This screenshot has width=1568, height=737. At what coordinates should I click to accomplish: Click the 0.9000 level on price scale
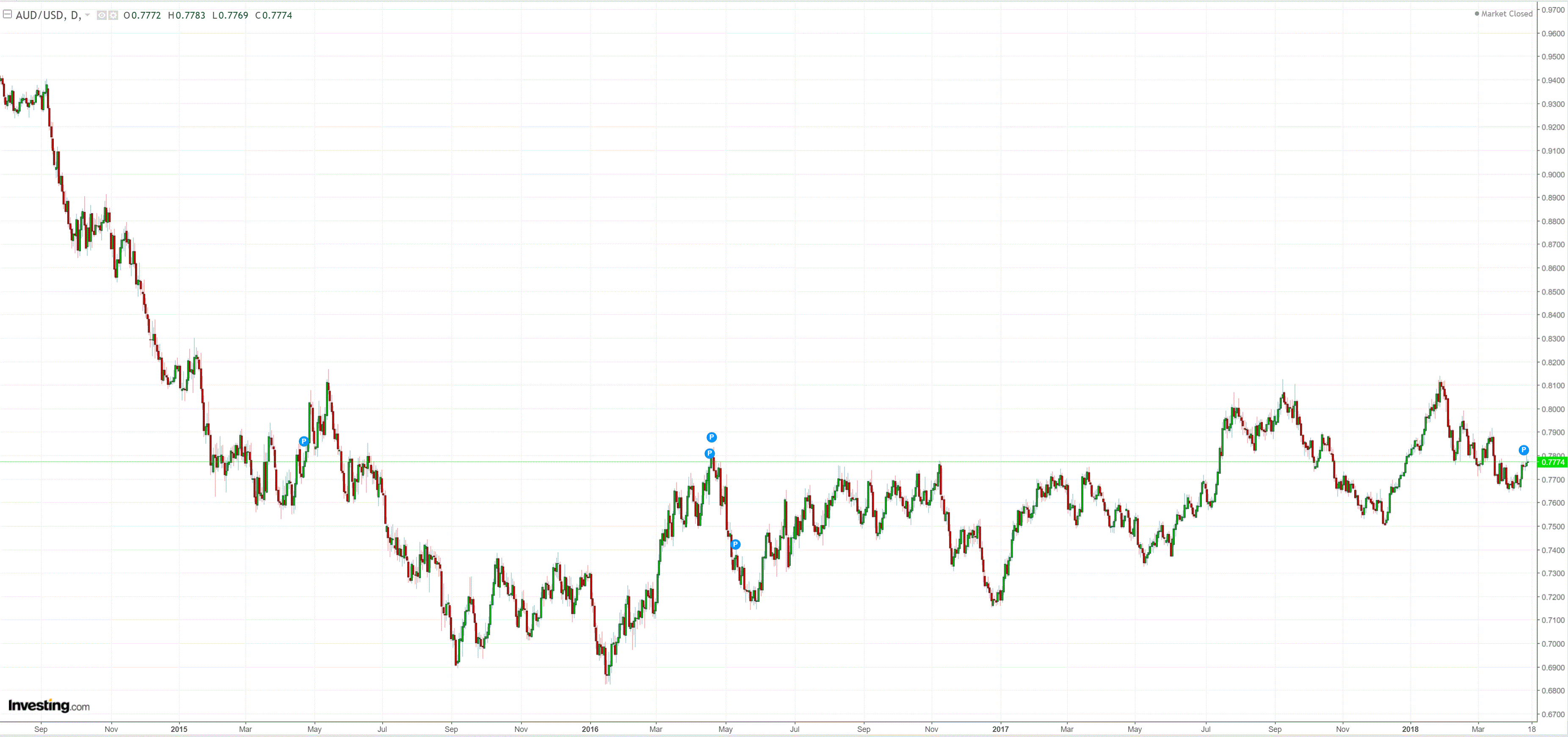[1553, 174]
